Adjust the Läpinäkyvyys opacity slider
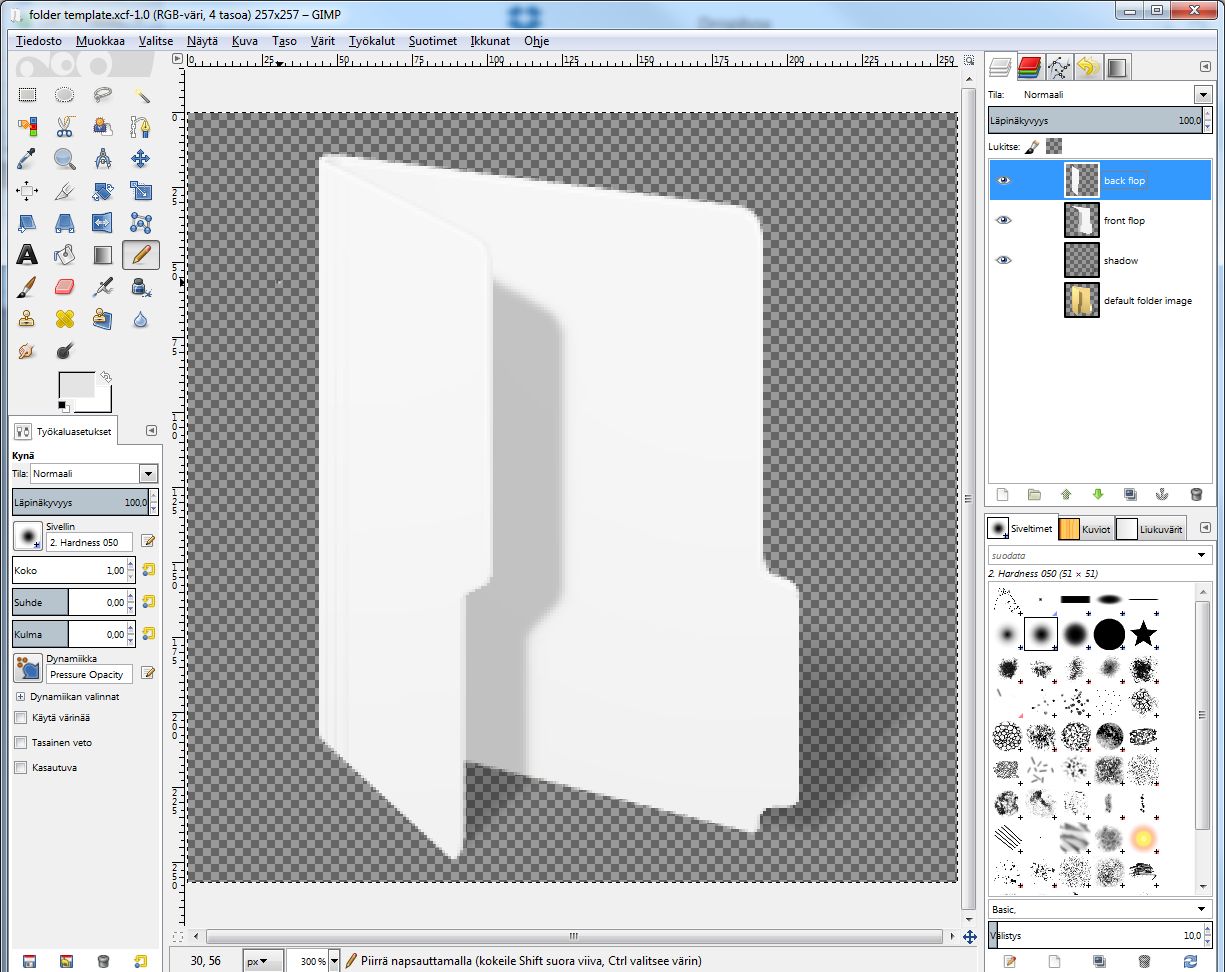The image size is (1225, 972). (x=1100, y=120)
